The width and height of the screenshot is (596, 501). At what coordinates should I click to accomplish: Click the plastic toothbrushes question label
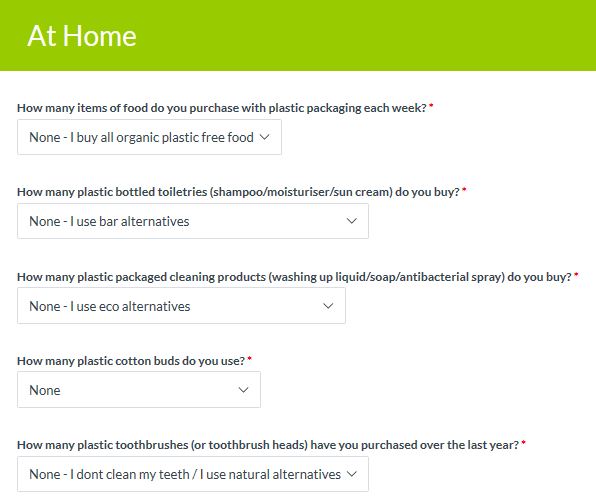268,445
